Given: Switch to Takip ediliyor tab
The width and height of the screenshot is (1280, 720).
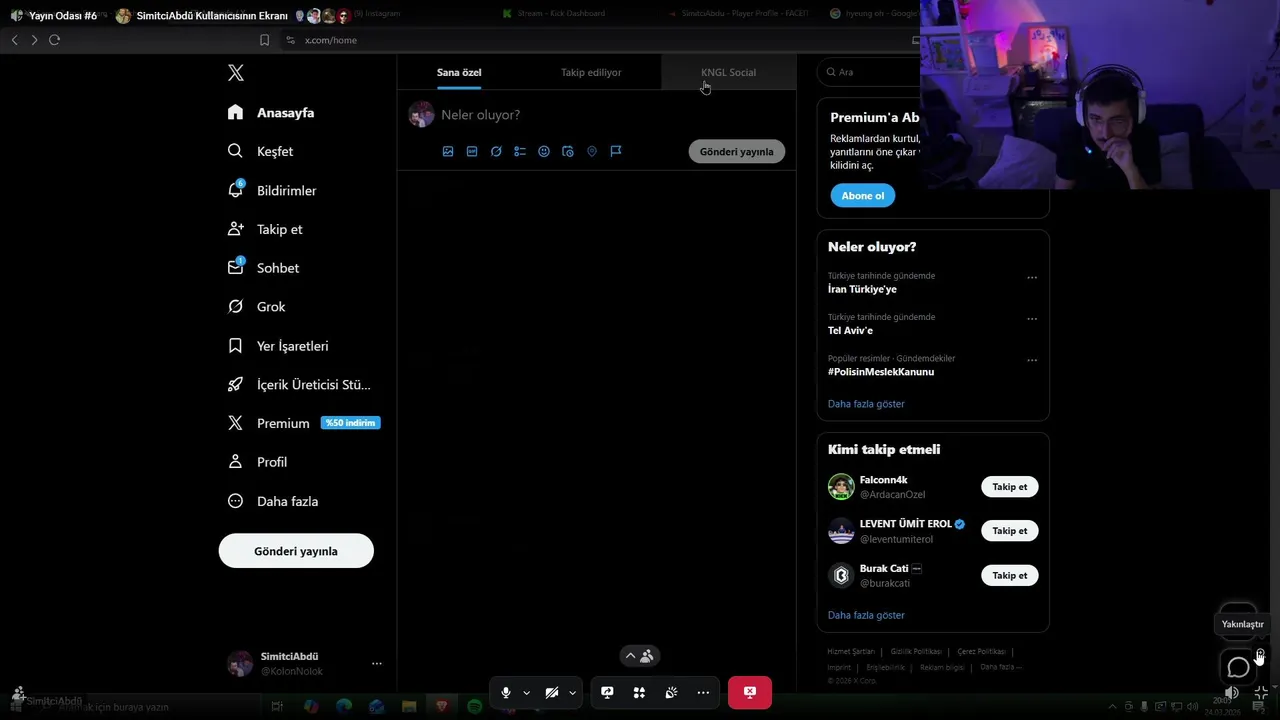Looking at the screenshot, I should coord(591,72).
